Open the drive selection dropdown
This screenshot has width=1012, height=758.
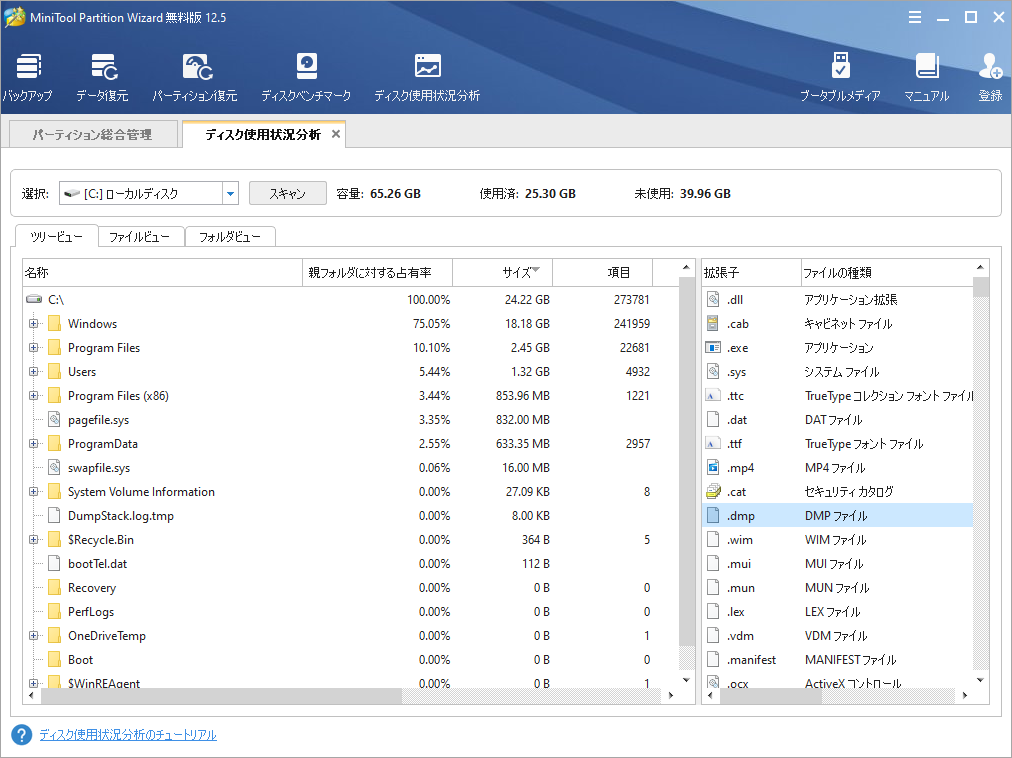tap(231, 193)
